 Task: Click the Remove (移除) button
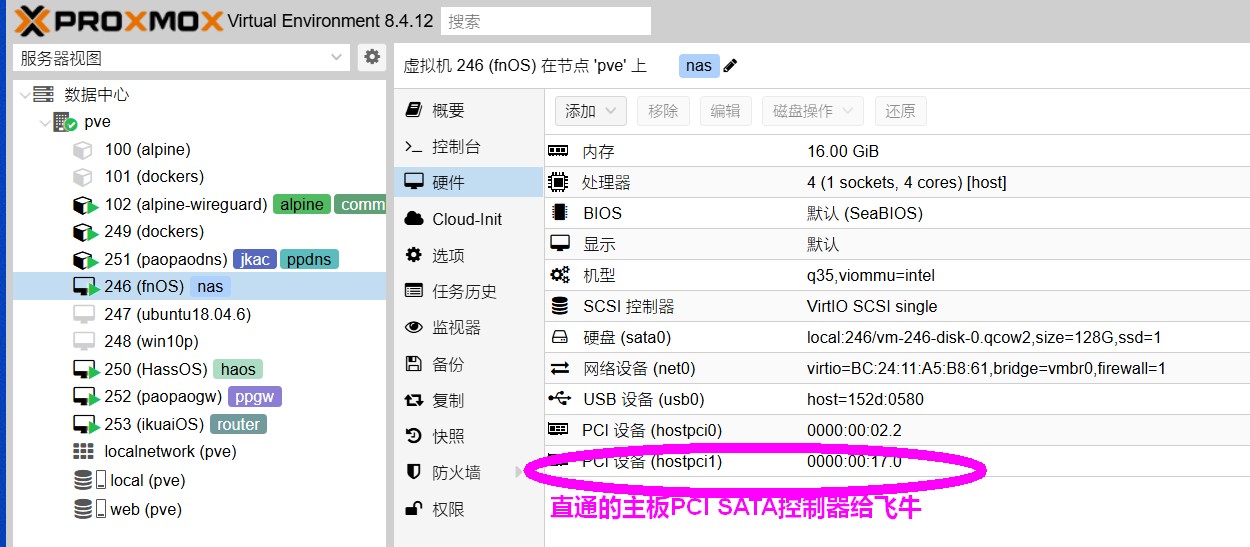click(x=663, y=111)
